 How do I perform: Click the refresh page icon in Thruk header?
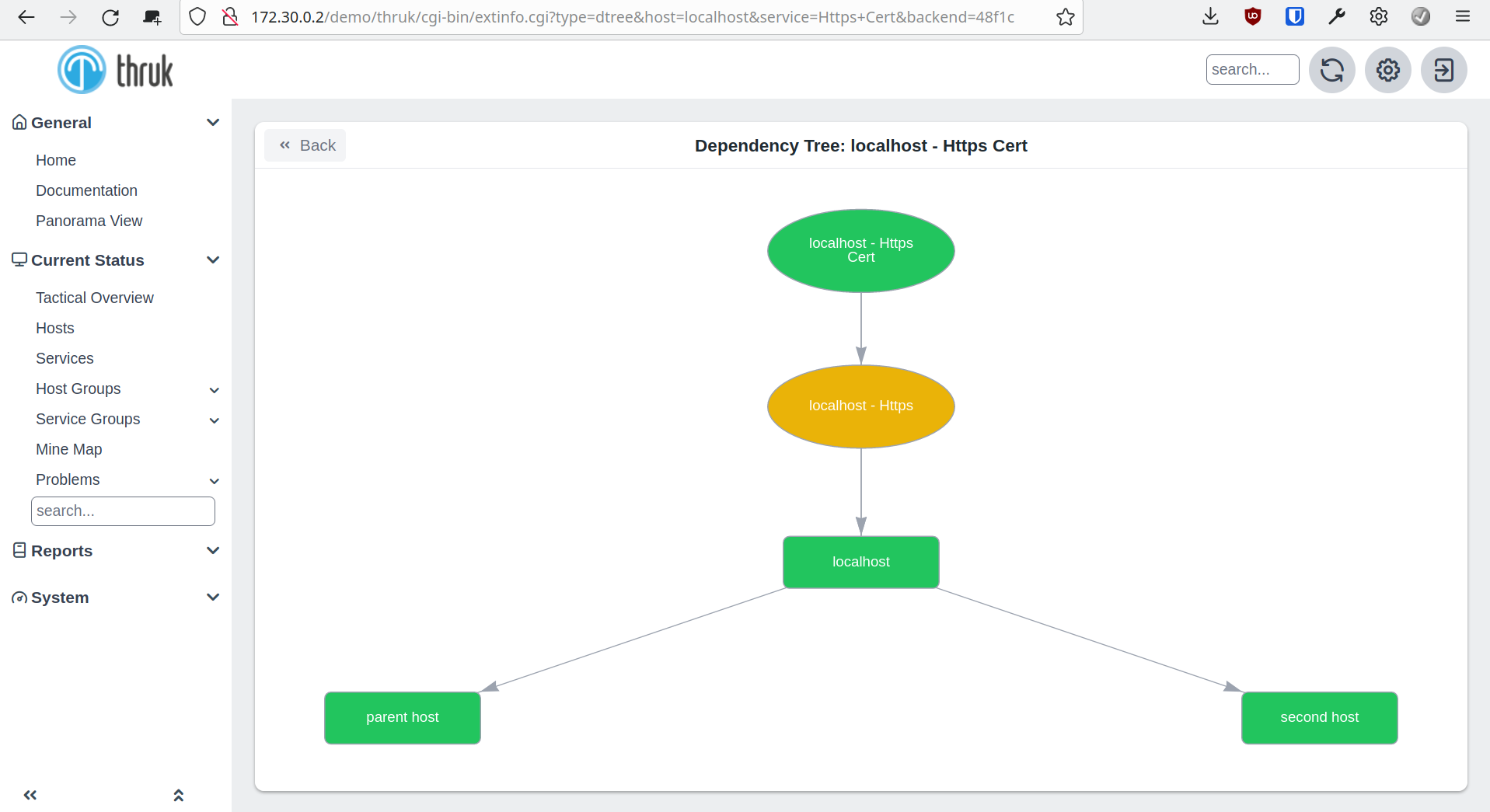pos(1331,70)
